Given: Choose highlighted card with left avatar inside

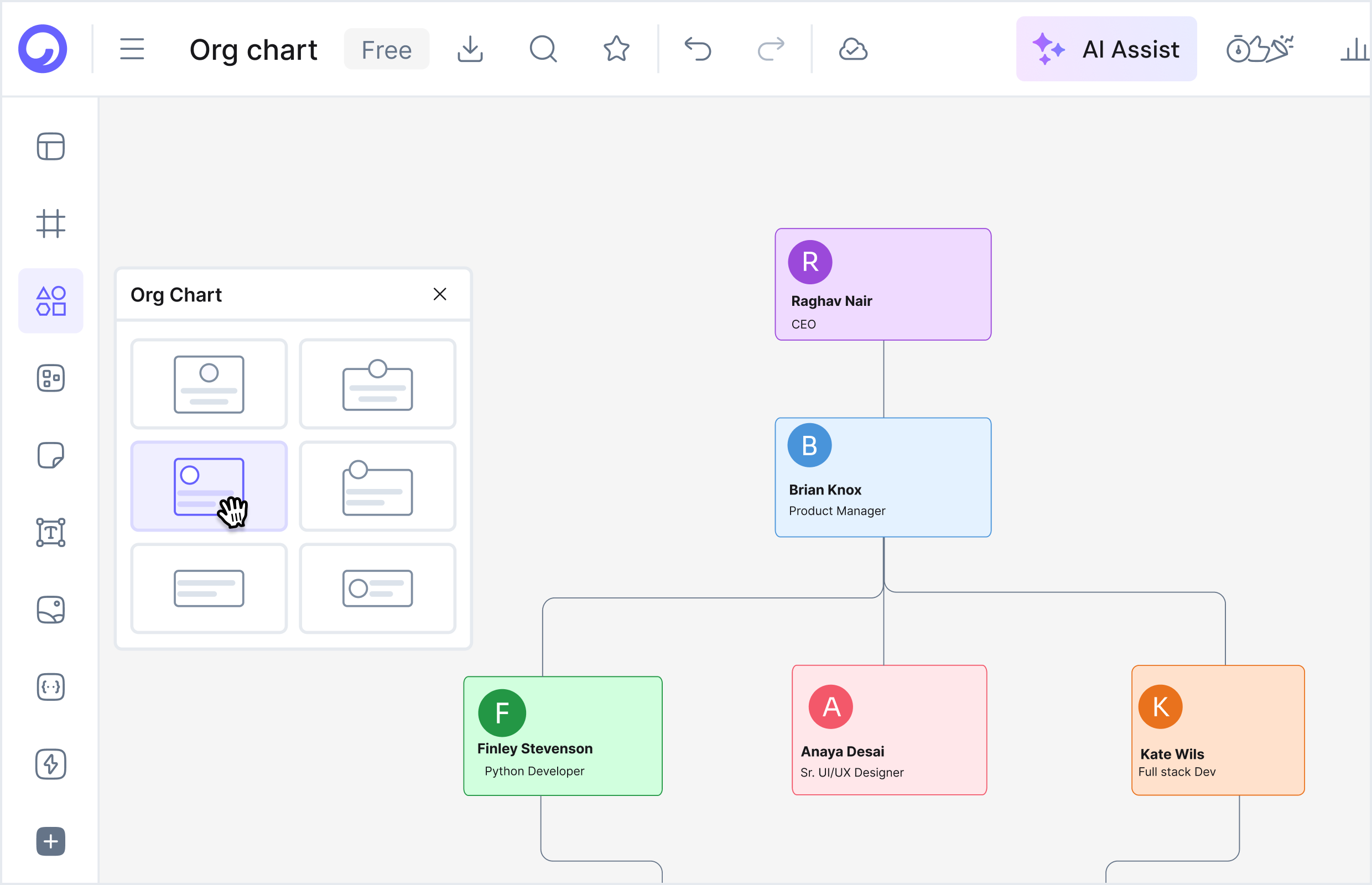Looking at the screenshot, I should (209, 486).
